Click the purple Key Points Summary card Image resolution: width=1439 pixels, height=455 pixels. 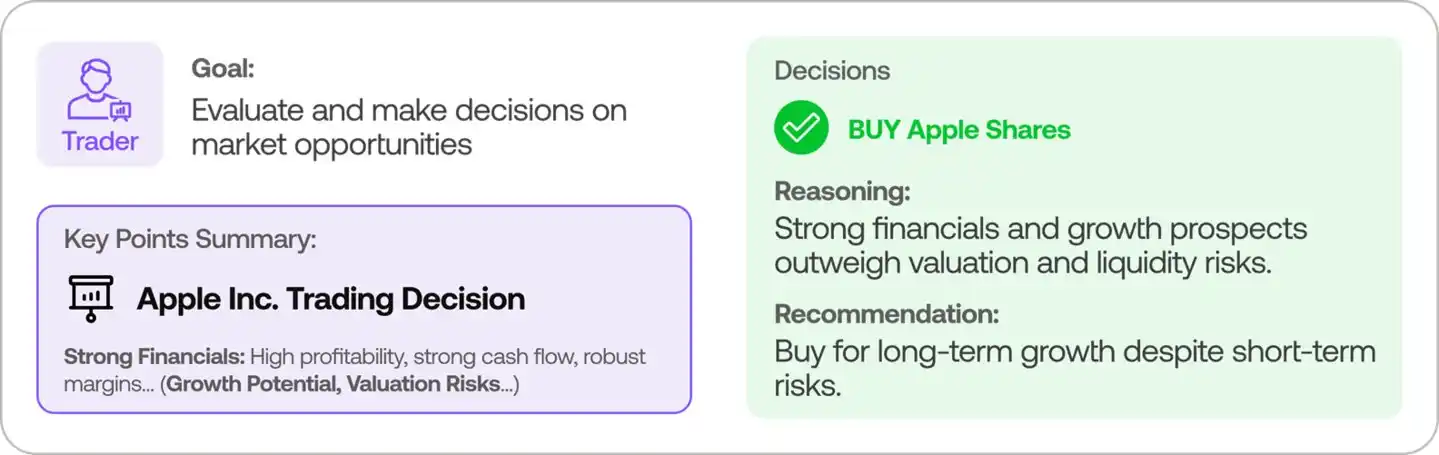(x=364, y=309)
